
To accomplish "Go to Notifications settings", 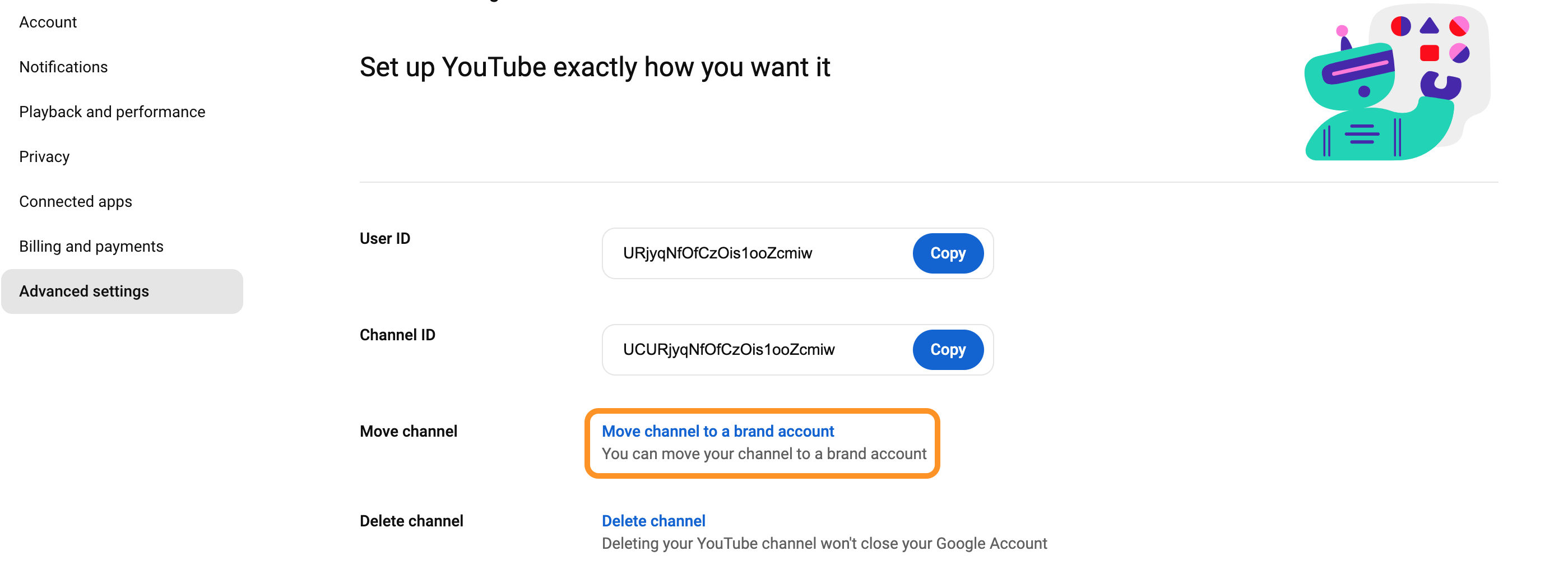I will tap(63, 67).
